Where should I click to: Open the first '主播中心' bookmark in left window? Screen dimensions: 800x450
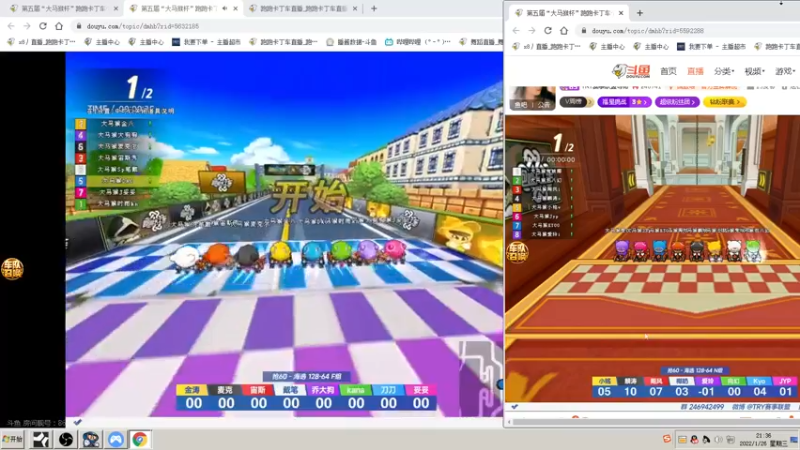pos(102,42)
